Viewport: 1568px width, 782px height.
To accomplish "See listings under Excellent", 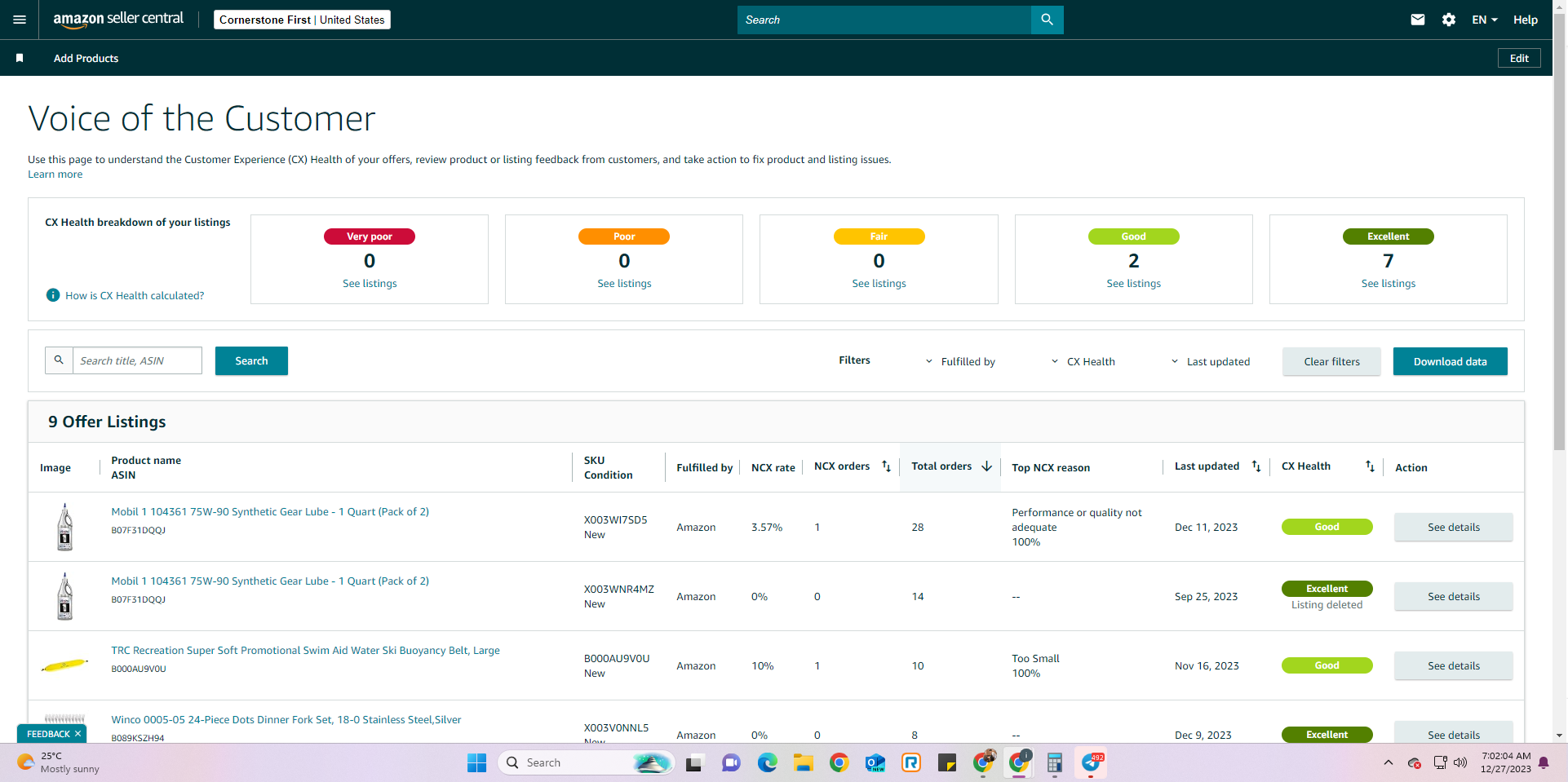I will 1388,283.
